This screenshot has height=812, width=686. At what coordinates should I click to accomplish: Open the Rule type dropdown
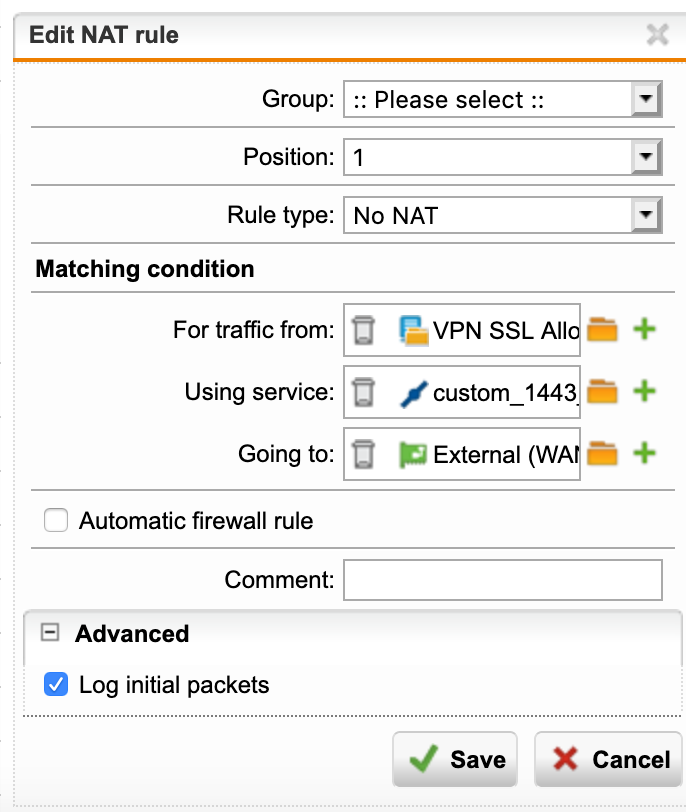tap(503, 215)
